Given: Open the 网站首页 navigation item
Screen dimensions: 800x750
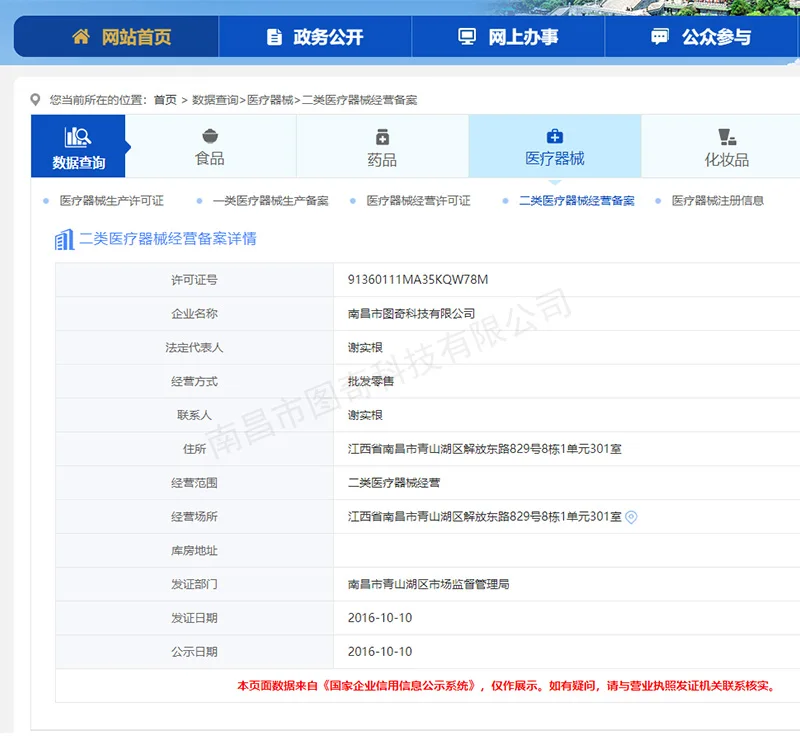Looking at the screenshot, I should [x=116, y=37].
